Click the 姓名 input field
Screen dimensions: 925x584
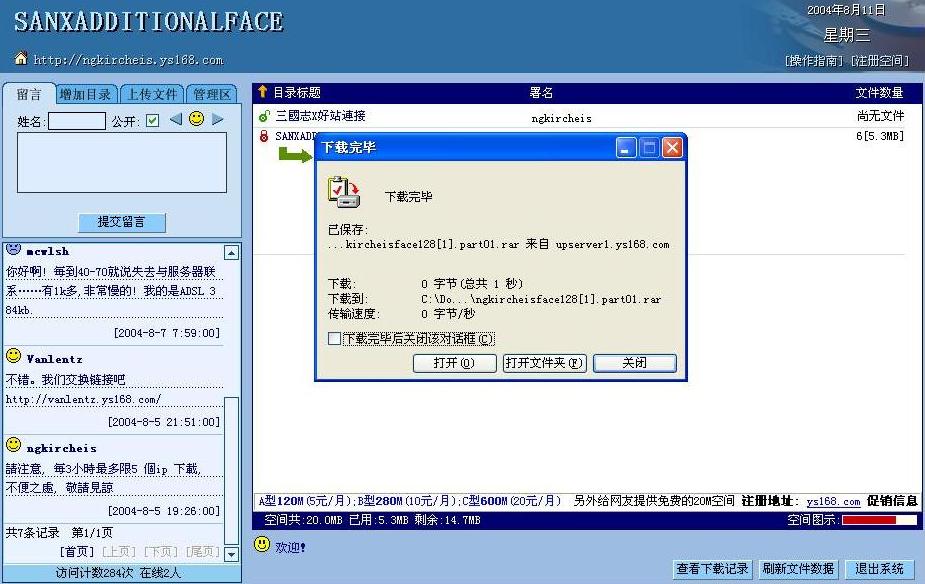[x=77, y=121]
